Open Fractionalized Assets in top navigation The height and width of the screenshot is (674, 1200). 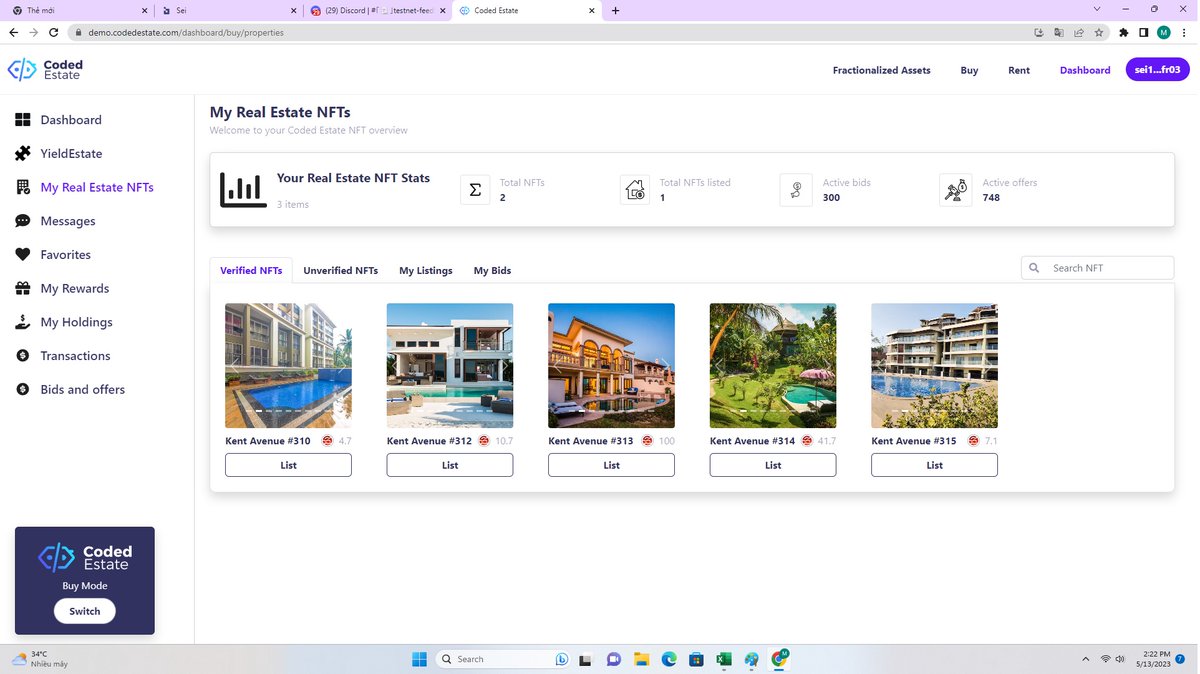[x=882, y=70]
